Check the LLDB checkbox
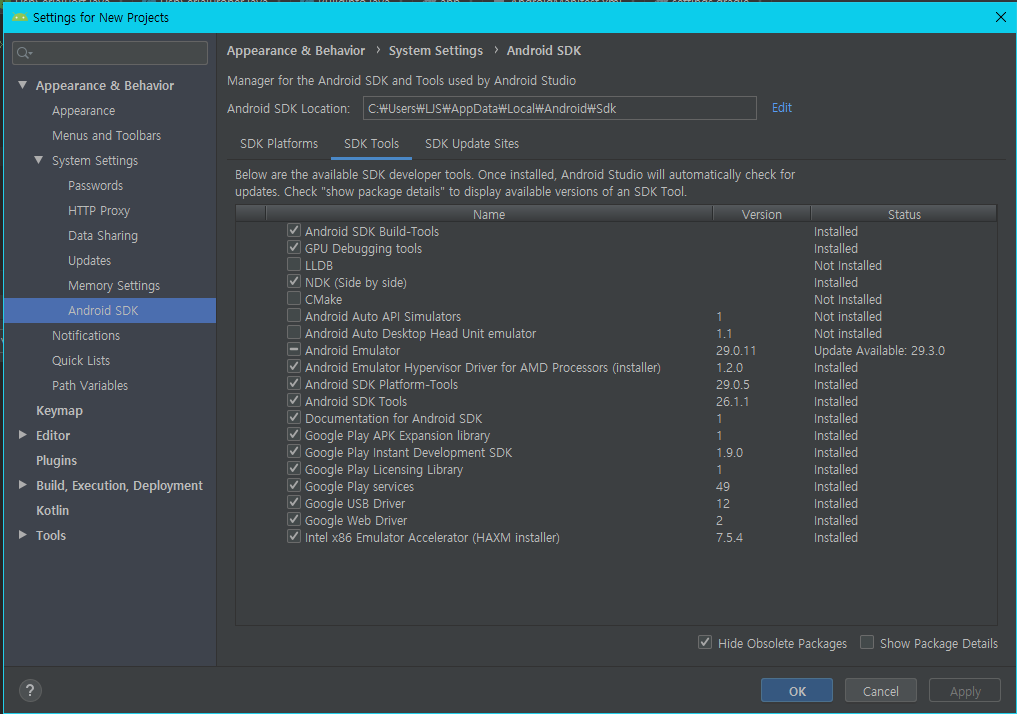1017x714 pixels. coord(294,265)
